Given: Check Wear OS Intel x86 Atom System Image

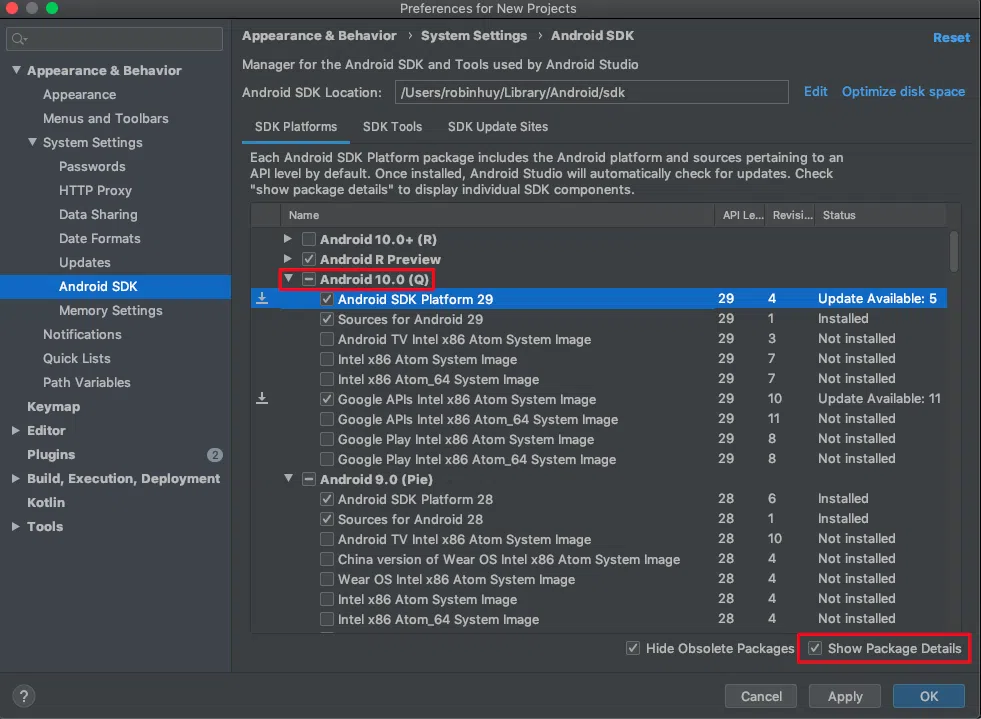Looking at the screenshot, I should point(327,579).
